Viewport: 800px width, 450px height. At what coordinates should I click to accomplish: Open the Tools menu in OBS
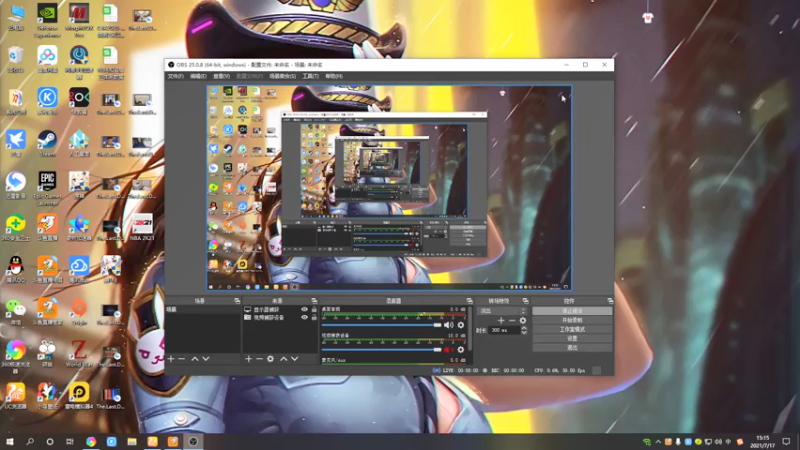pos(310,76)
